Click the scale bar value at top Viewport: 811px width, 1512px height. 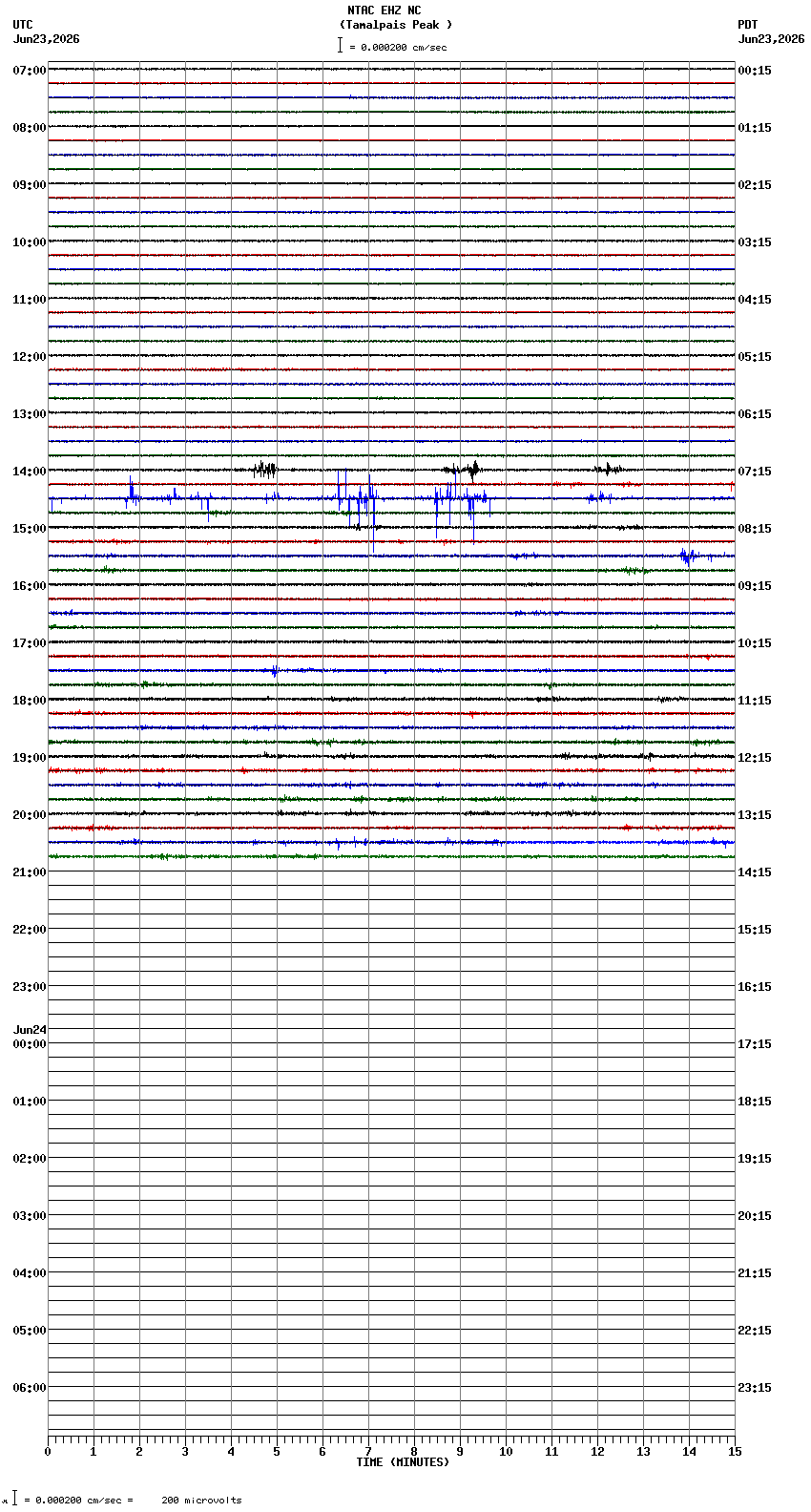tap(398, 47)
